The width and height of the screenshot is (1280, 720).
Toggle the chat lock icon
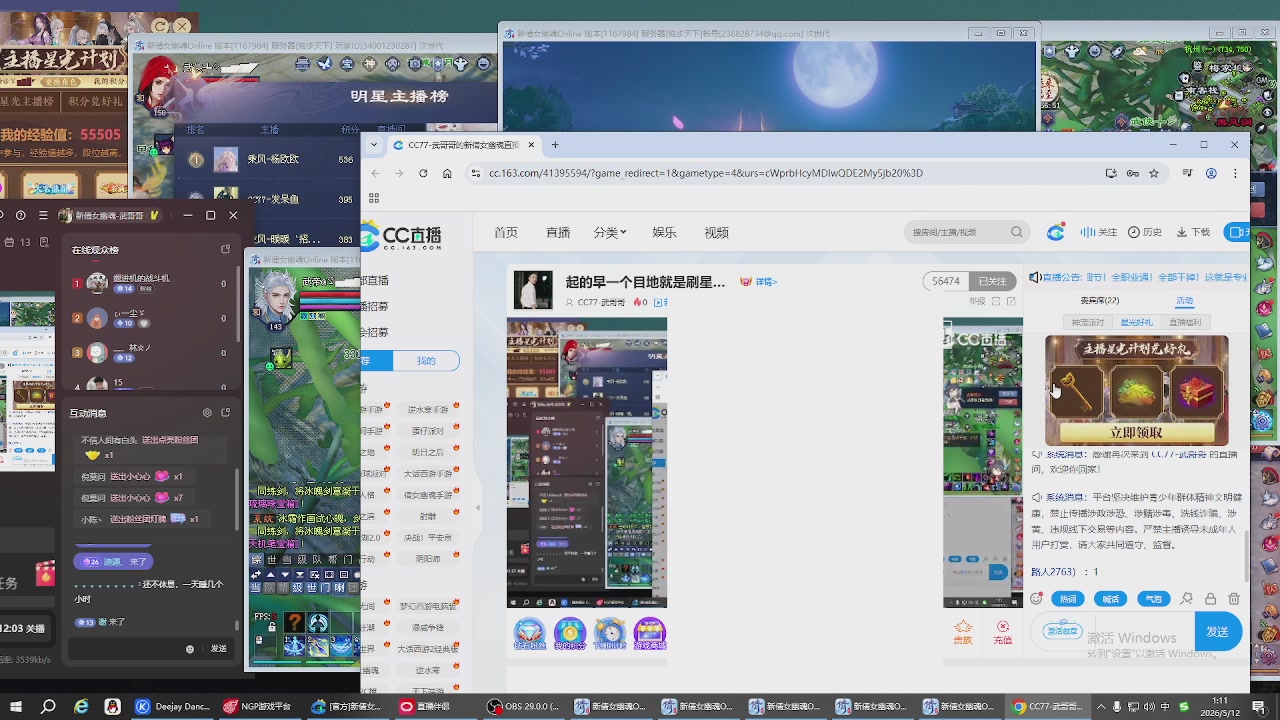1210,599
